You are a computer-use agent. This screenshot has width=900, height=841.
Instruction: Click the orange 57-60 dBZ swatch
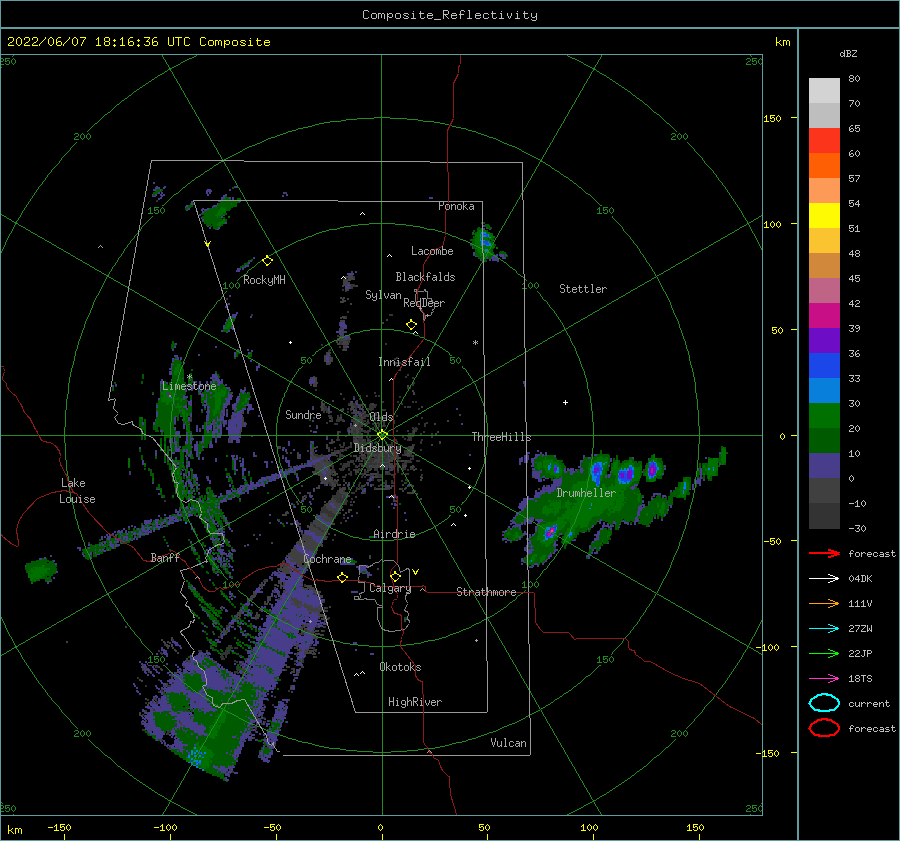tap(824, 166)
